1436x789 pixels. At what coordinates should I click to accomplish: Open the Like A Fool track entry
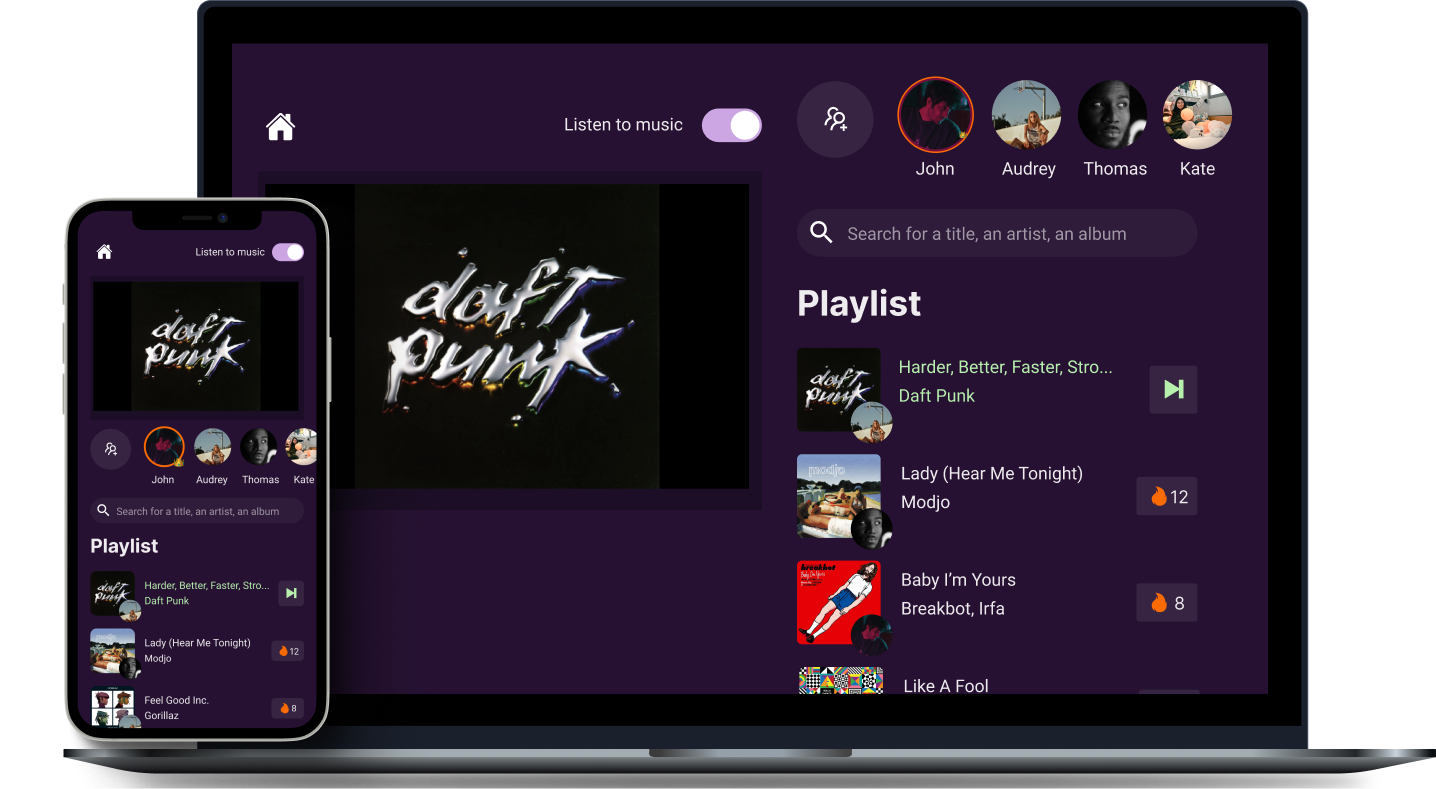click(945, 686)
